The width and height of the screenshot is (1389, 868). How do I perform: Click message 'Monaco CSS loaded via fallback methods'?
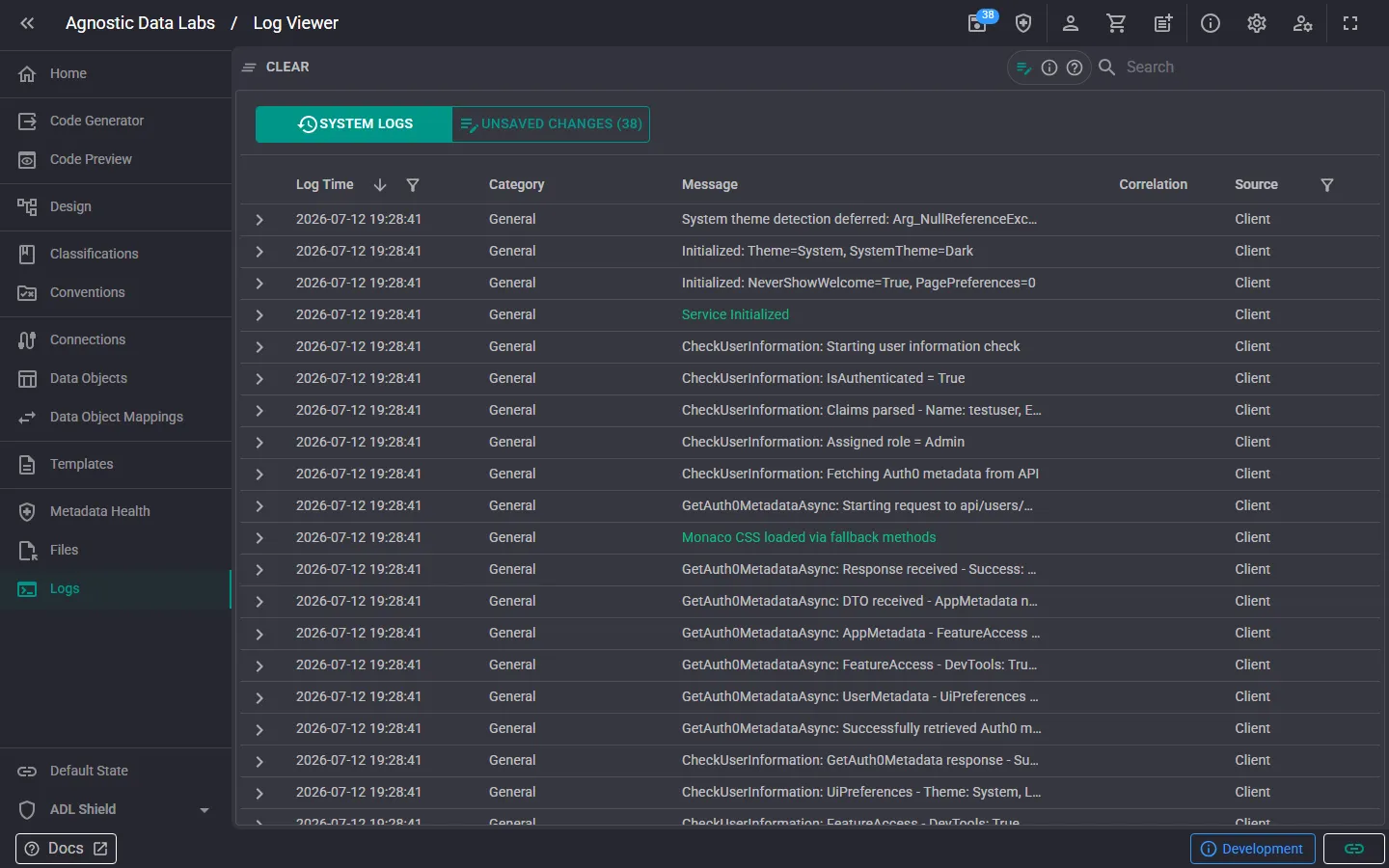click(x=808, y=537)
